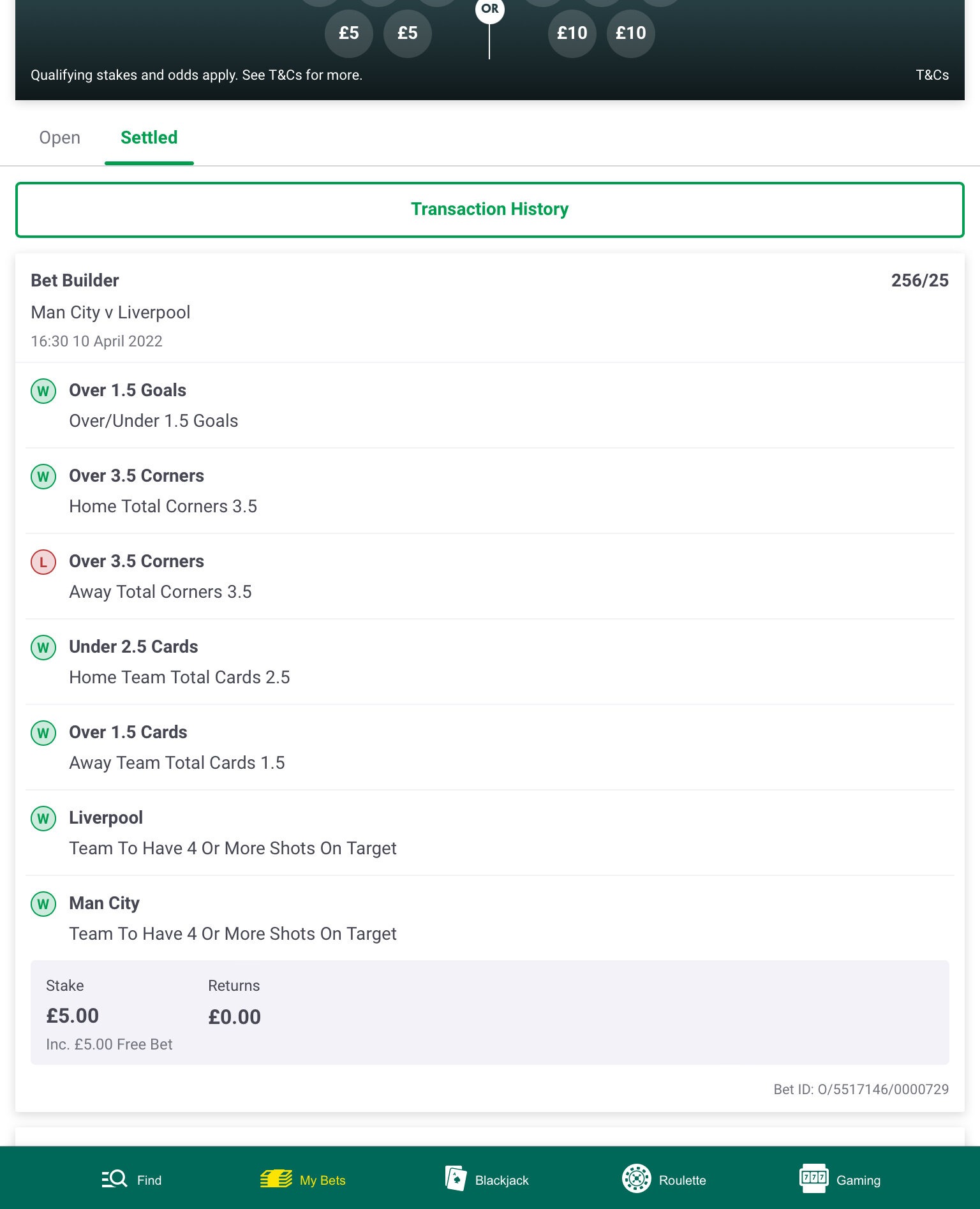Open Transaction History

click(x=490, y=210)
